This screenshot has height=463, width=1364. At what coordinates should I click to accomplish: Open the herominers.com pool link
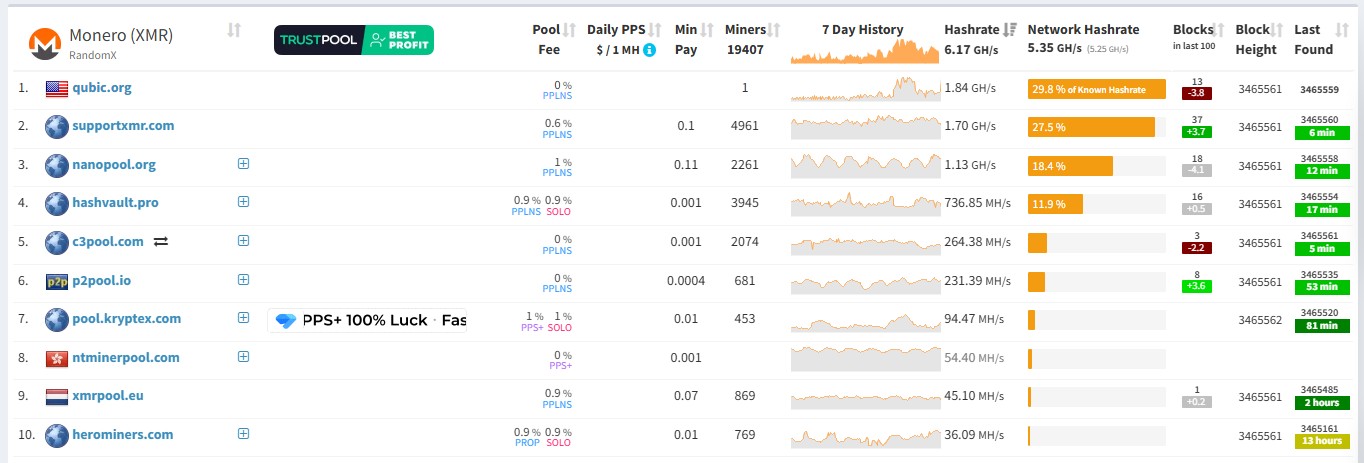click(123, 435)
